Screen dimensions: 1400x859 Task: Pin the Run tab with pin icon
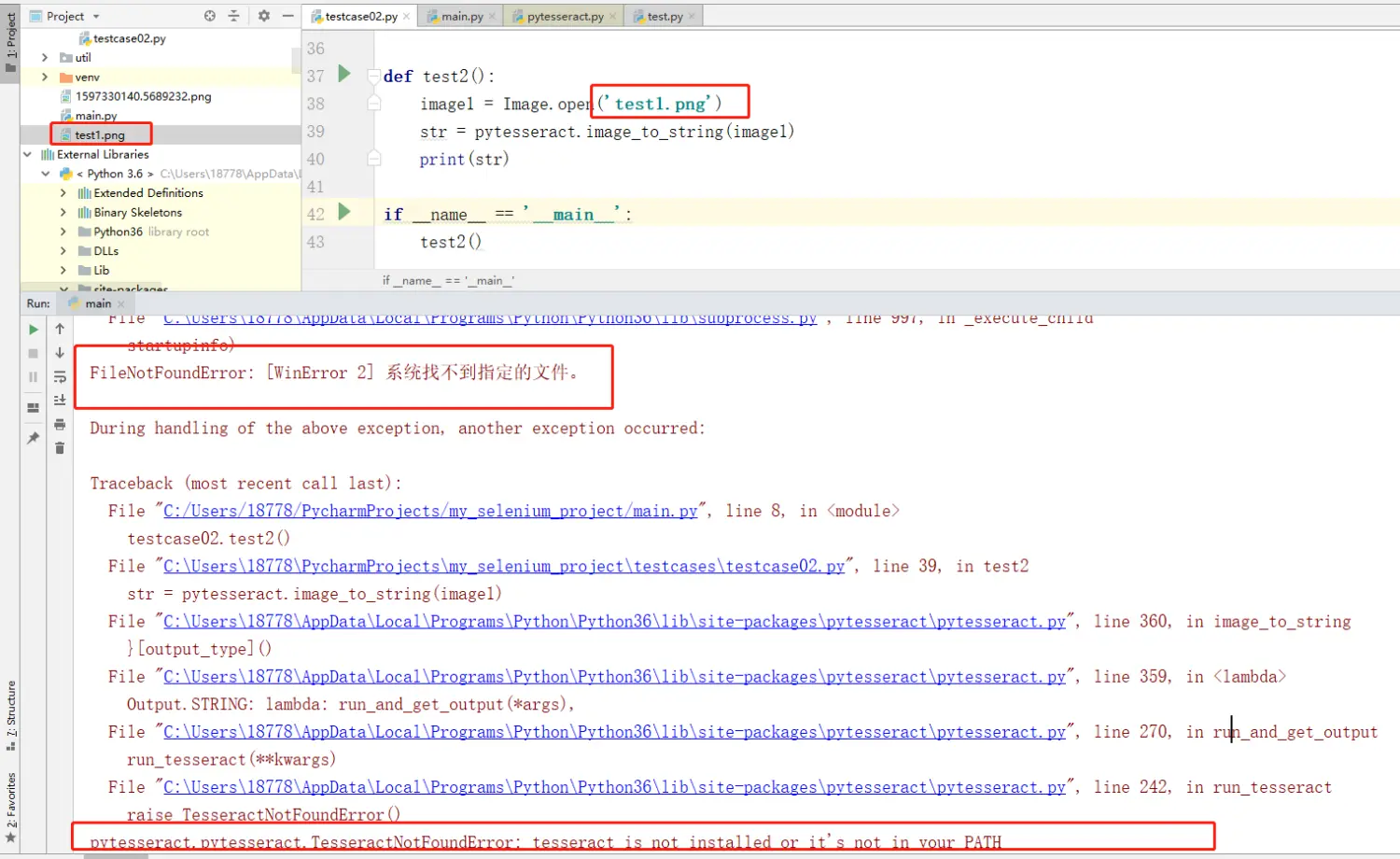pyautogui.click(x=34, y=438)
